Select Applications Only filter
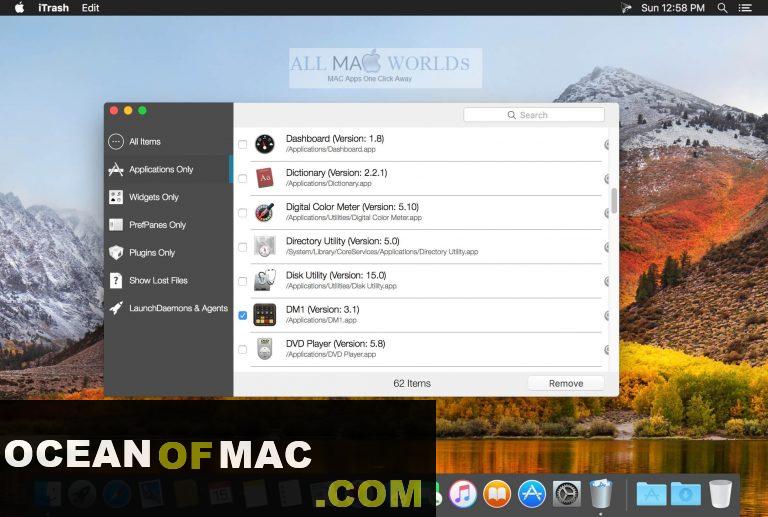The width and height of the screenshot is (768, 517). pos(168,169)
